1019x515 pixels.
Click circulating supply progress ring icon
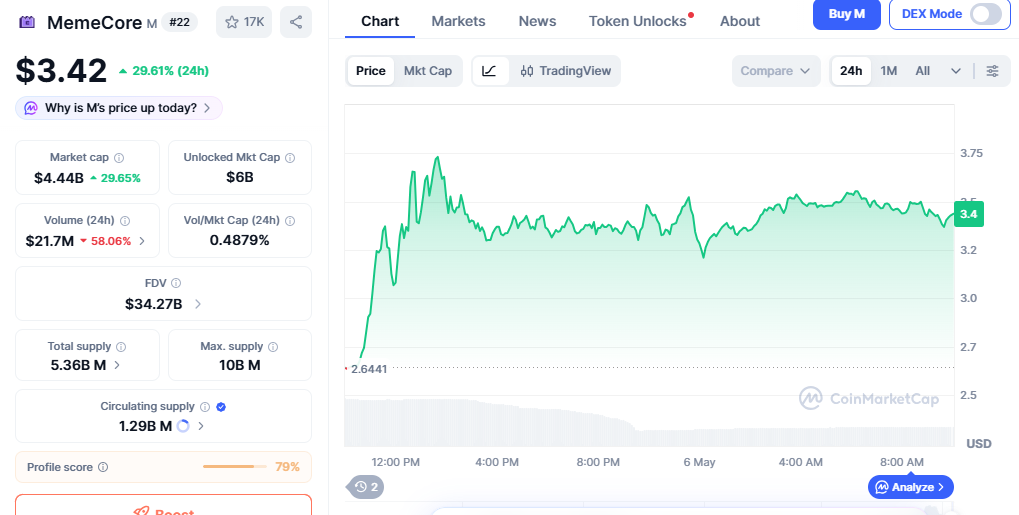pos(183,426)
